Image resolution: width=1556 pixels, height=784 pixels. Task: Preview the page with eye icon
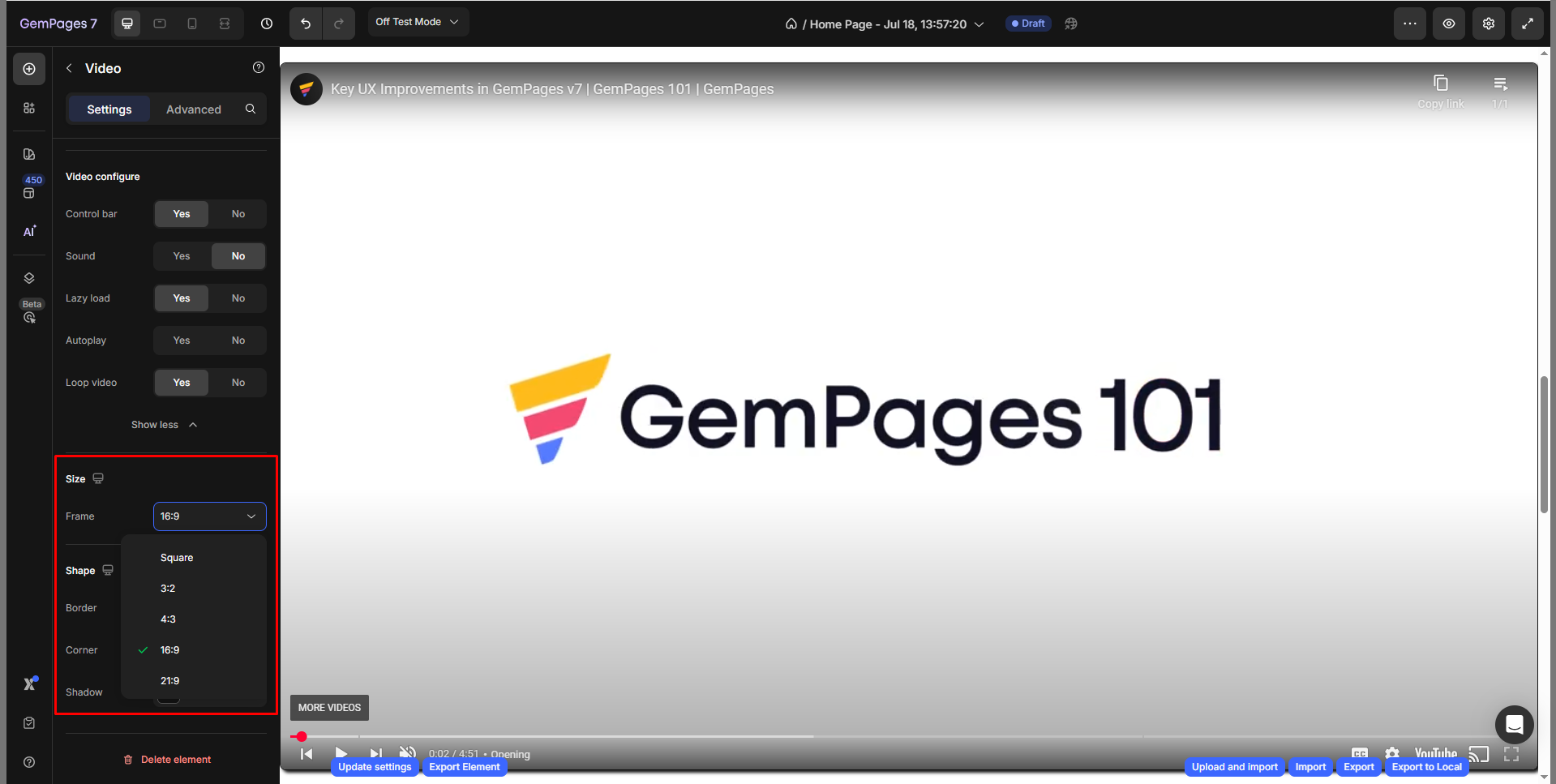(1449, 24)
